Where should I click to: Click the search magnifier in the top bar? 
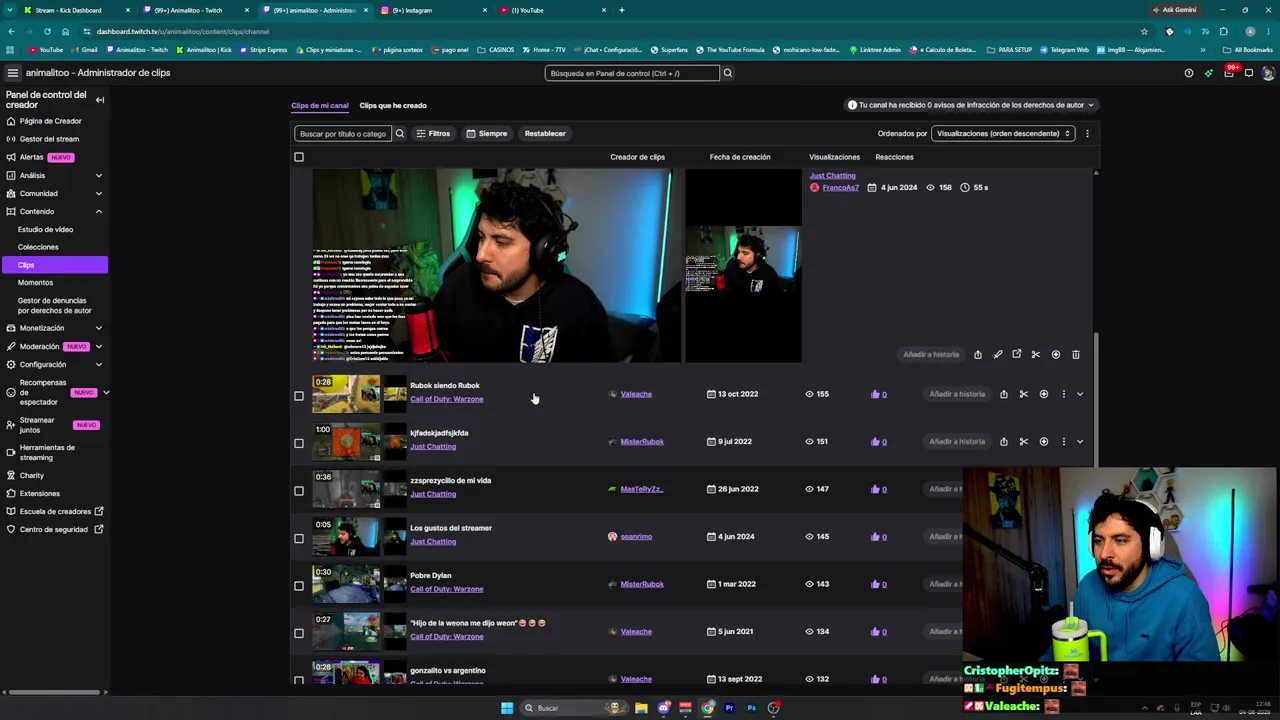click(728, 73)
